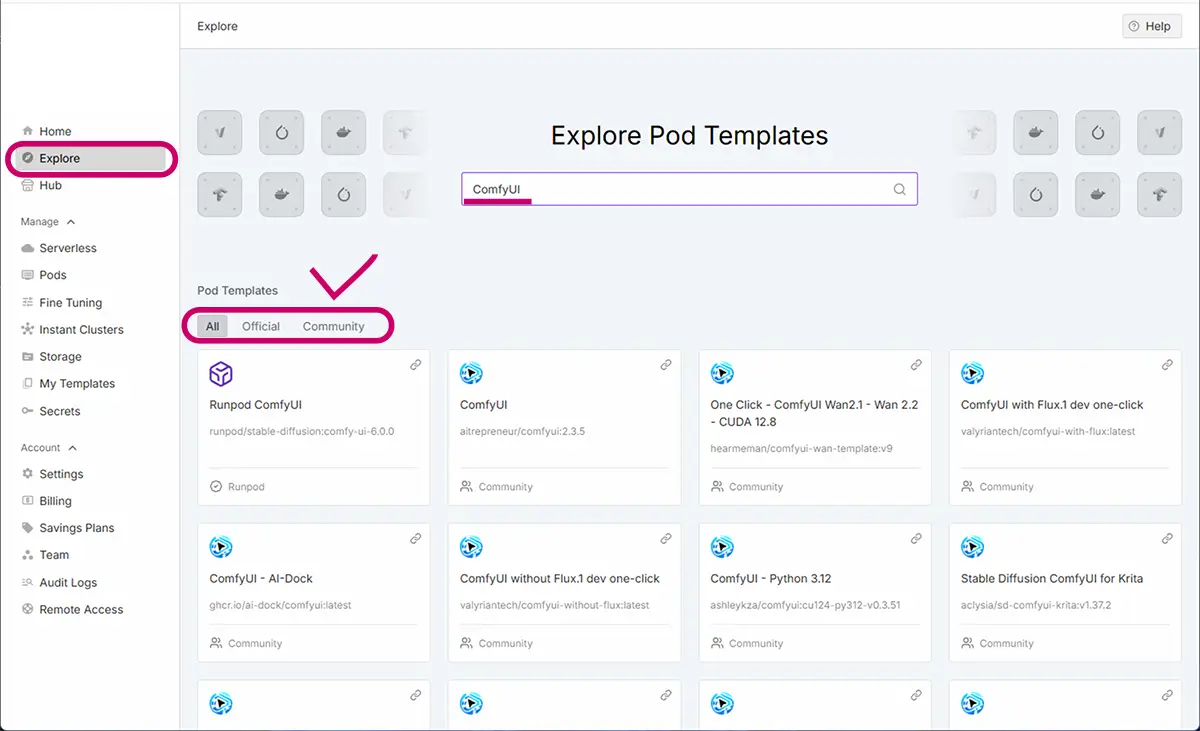Open ComfyUI without Flux.1 dev one-click
The height and width of the screenshot is (731, 1200).
pos(564,592)
